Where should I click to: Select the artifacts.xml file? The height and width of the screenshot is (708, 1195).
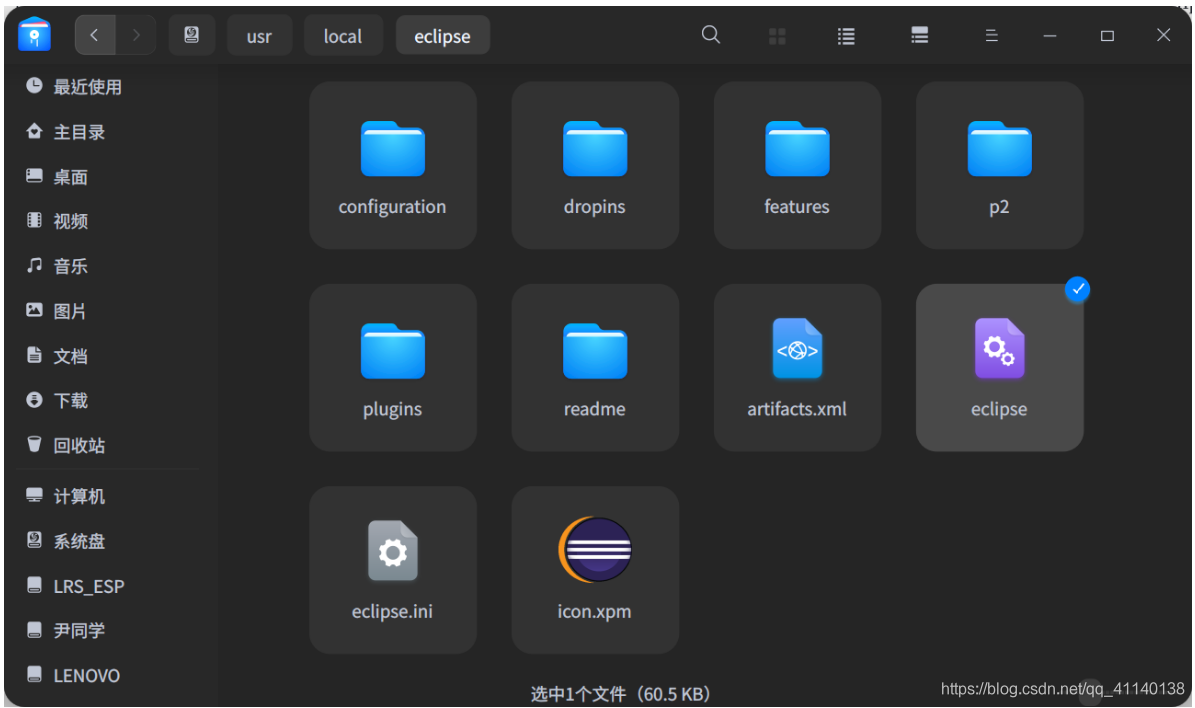pos(797,367)
